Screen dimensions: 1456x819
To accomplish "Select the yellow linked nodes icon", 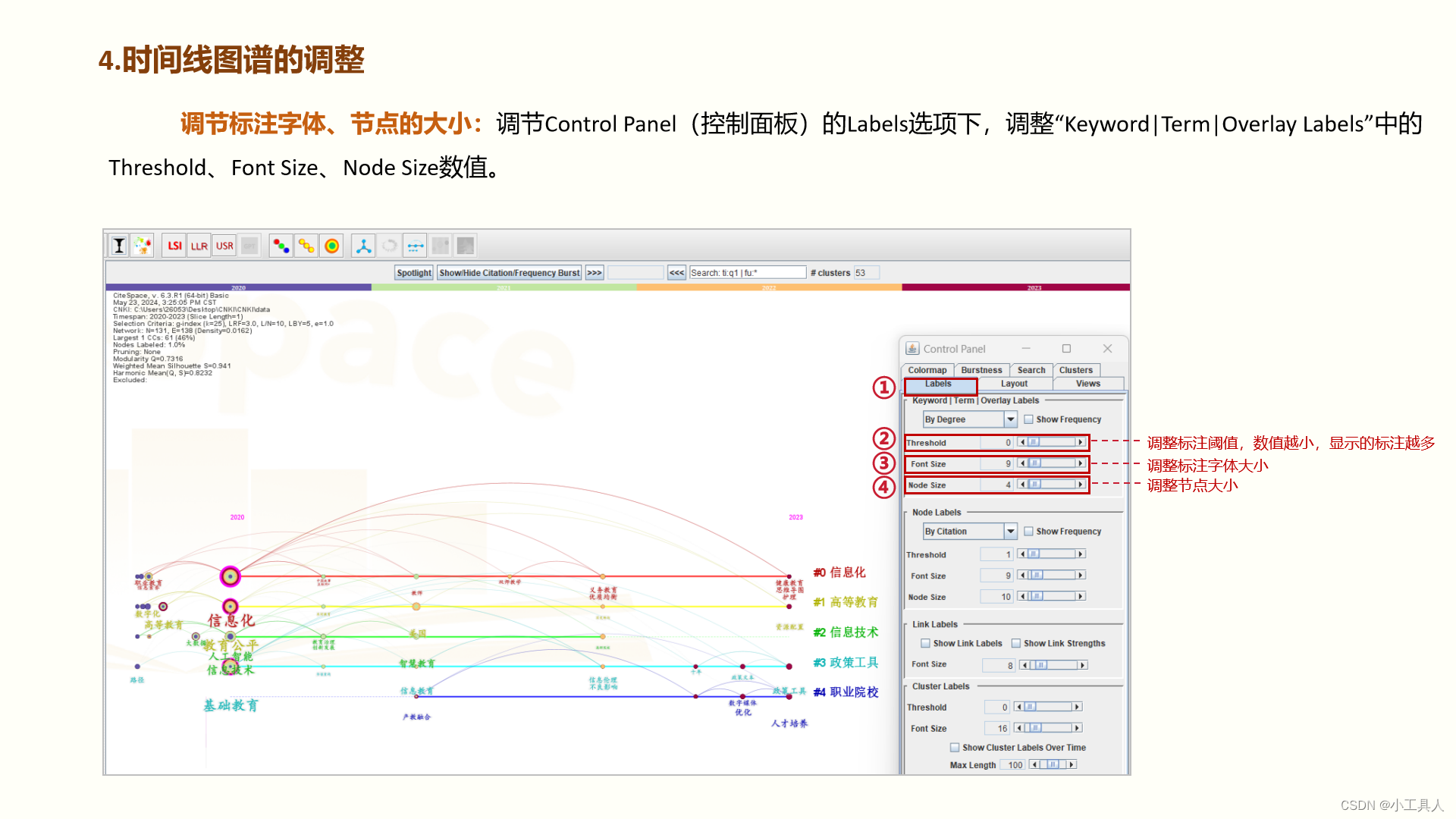I will [x=306, y=246].
